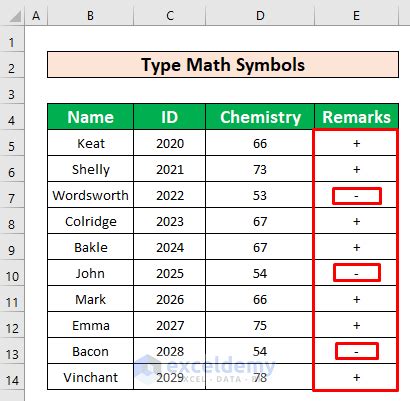The image size is (410, 401).
Task: Select Remarks plus sign in Shelly's row
Action: (356, 169)
